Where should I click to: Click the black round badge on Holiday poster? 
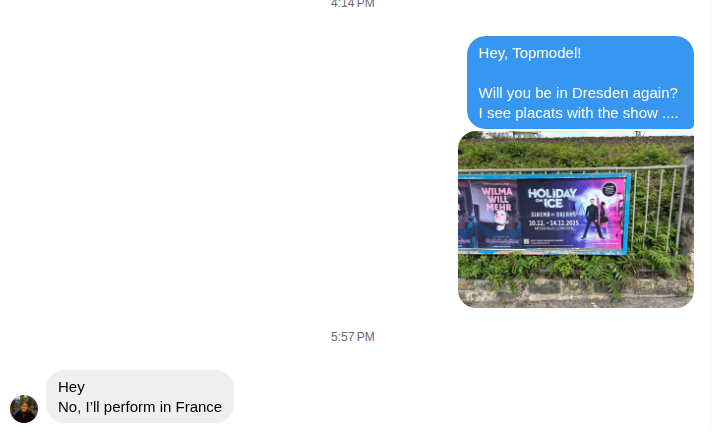pyautogui.click(x=609, y=188)
